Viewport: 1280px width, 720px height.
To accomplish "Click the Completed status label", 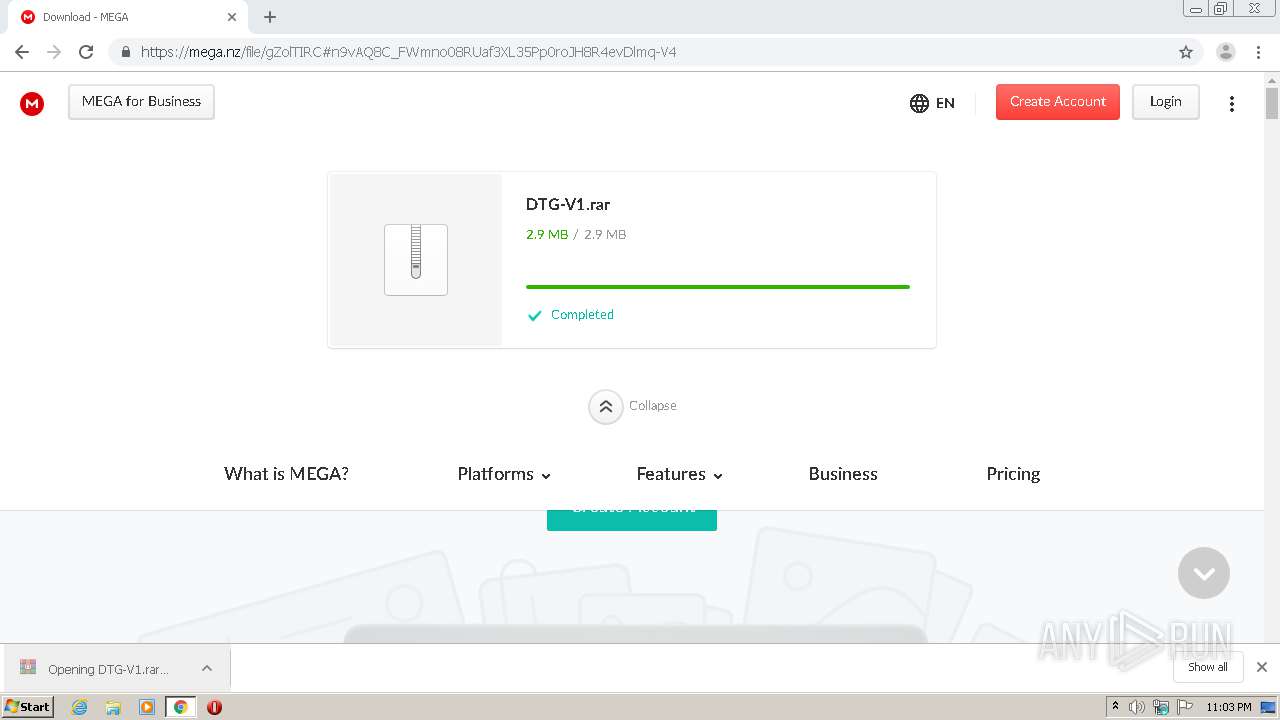I will click(x=582, y=315).
